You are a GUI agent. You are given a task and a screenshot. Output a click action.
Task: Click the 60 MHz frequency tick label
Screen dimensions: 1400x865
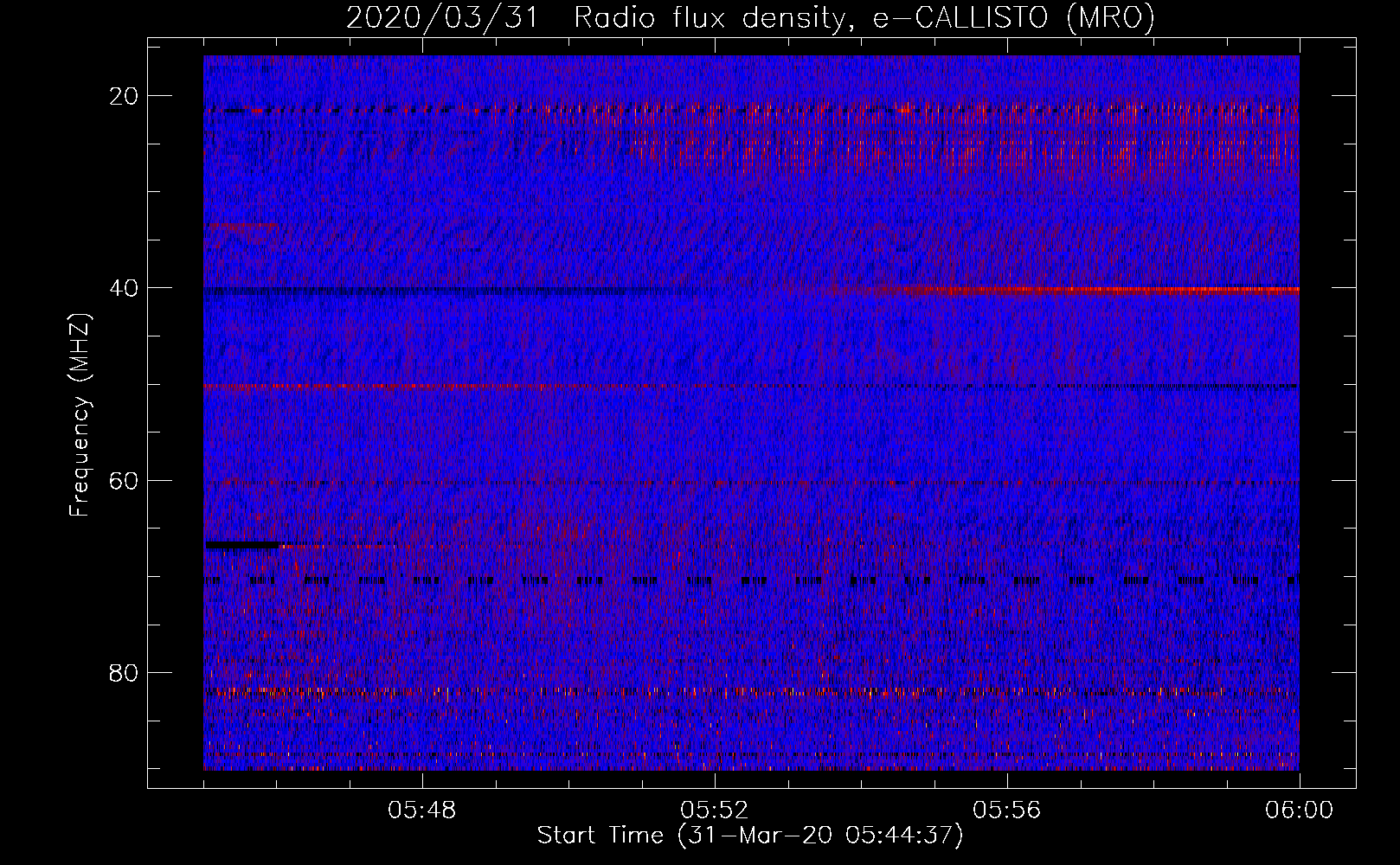pos(125,480)
